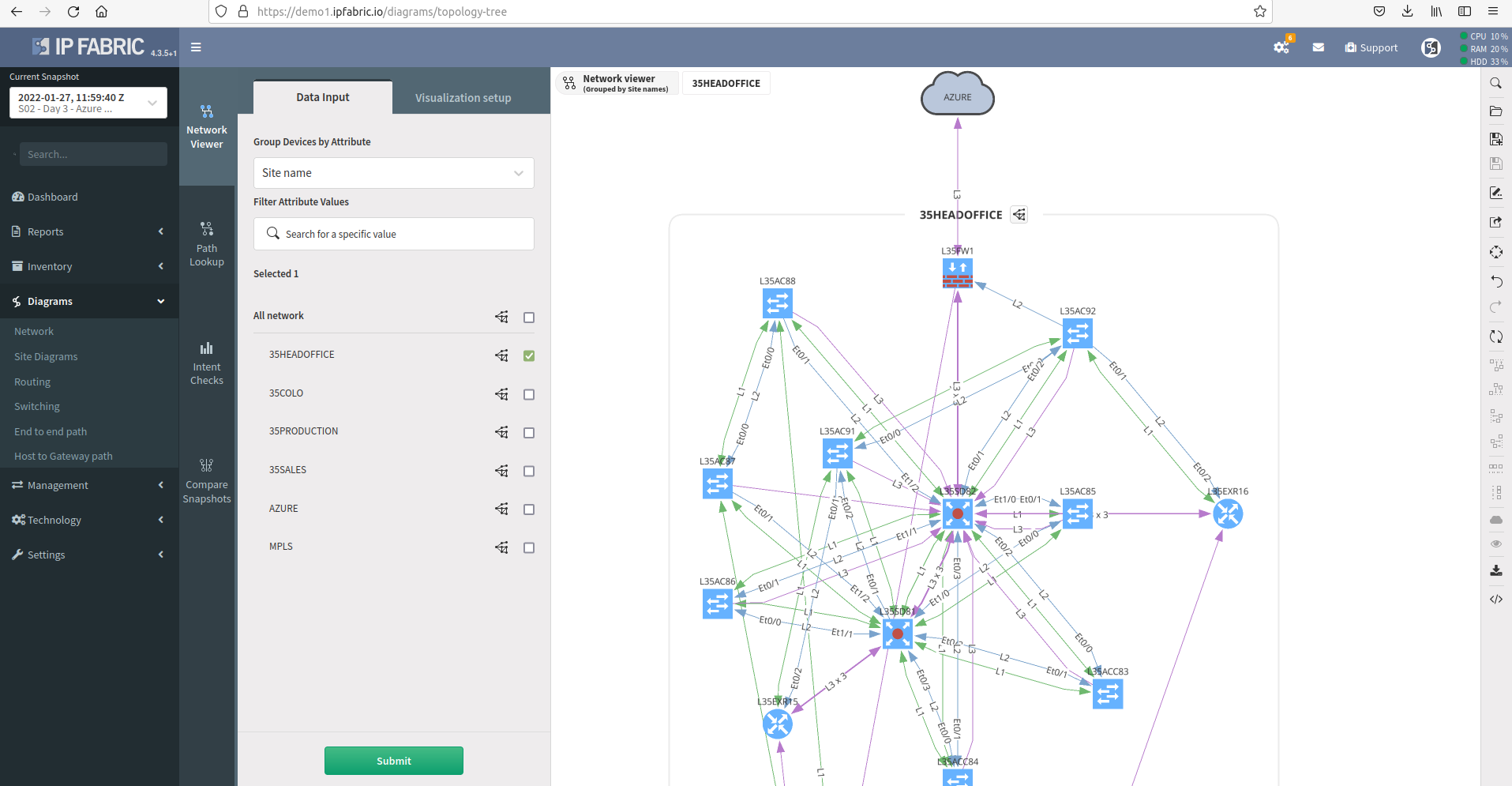Click the 35HEADOFFICE breadcrumb button
This screenshot has width=1512, height=786.
726,83
